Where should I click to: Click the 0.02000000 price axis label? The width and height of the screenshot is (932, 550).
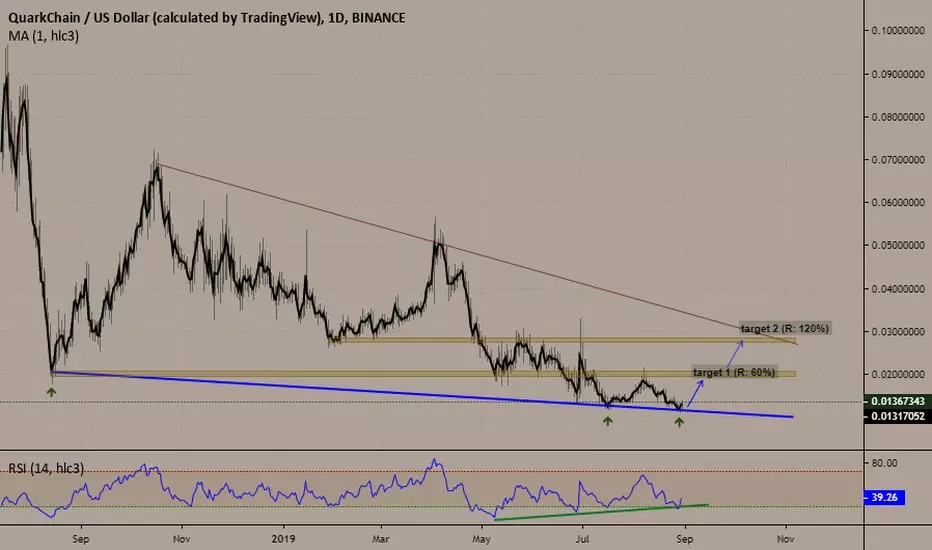click(x=898, y=375)
